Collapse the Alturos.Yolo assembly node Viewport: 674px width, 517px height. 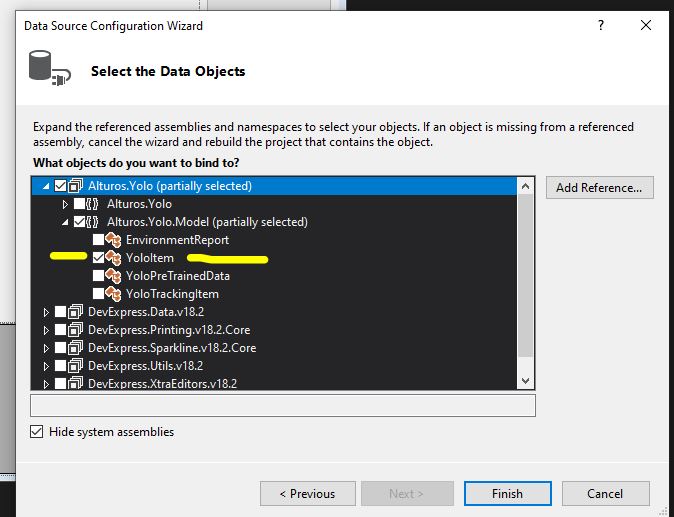coord(46,187)
